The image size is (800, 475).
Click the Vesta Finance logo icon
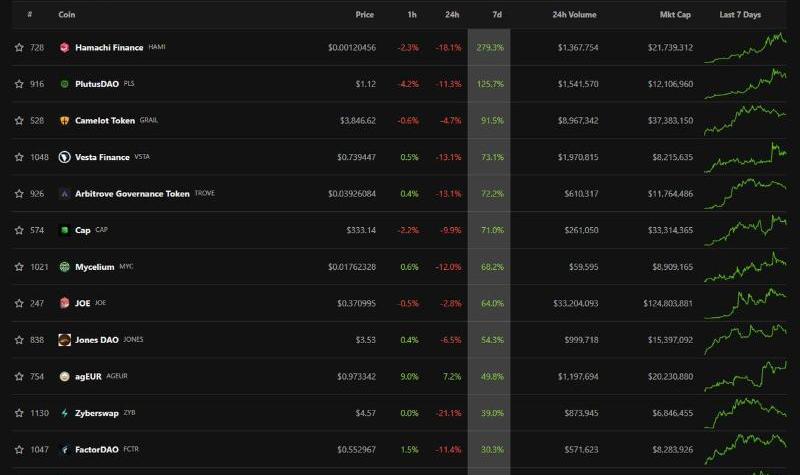point(65,157)
